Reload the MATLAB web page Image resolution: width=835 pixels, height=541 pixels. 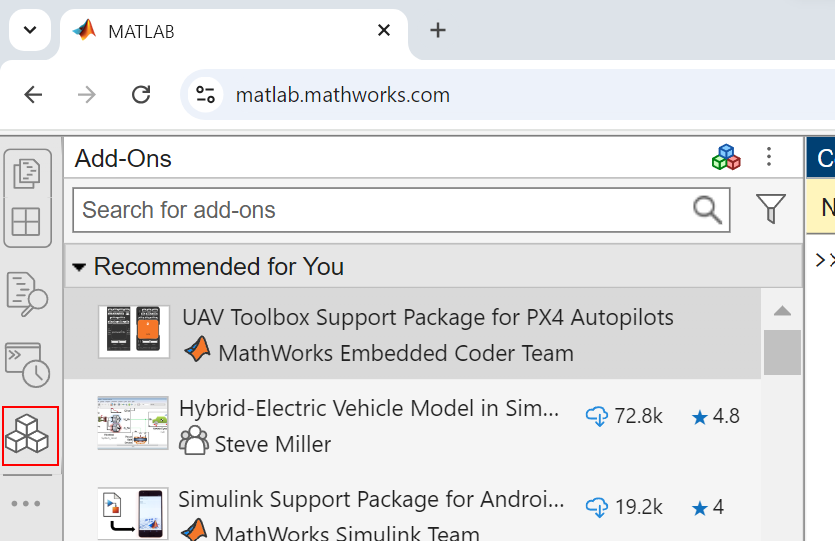click(141, 95)
